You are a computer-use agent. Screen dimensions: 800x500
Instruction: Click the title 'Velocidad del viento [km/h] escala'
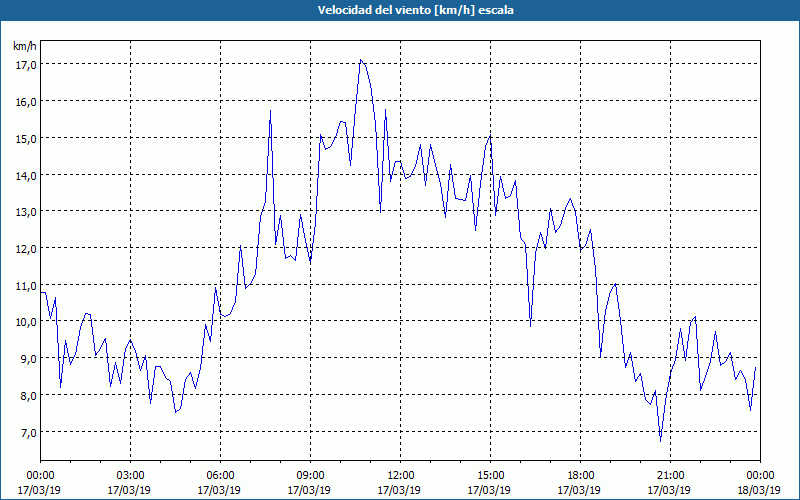[415, 10]
